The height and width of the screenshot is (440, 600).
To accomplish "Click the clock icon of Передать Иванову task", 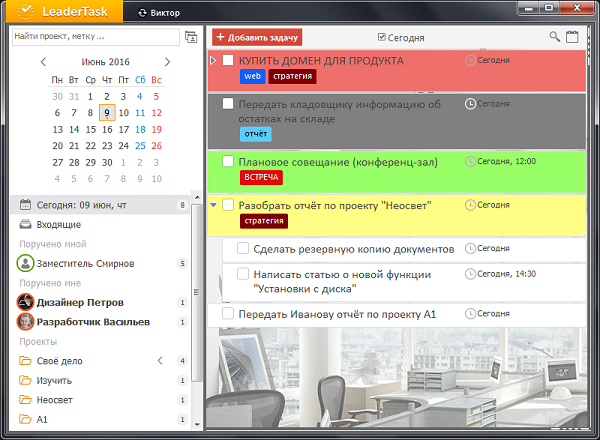I will point(470,314).
